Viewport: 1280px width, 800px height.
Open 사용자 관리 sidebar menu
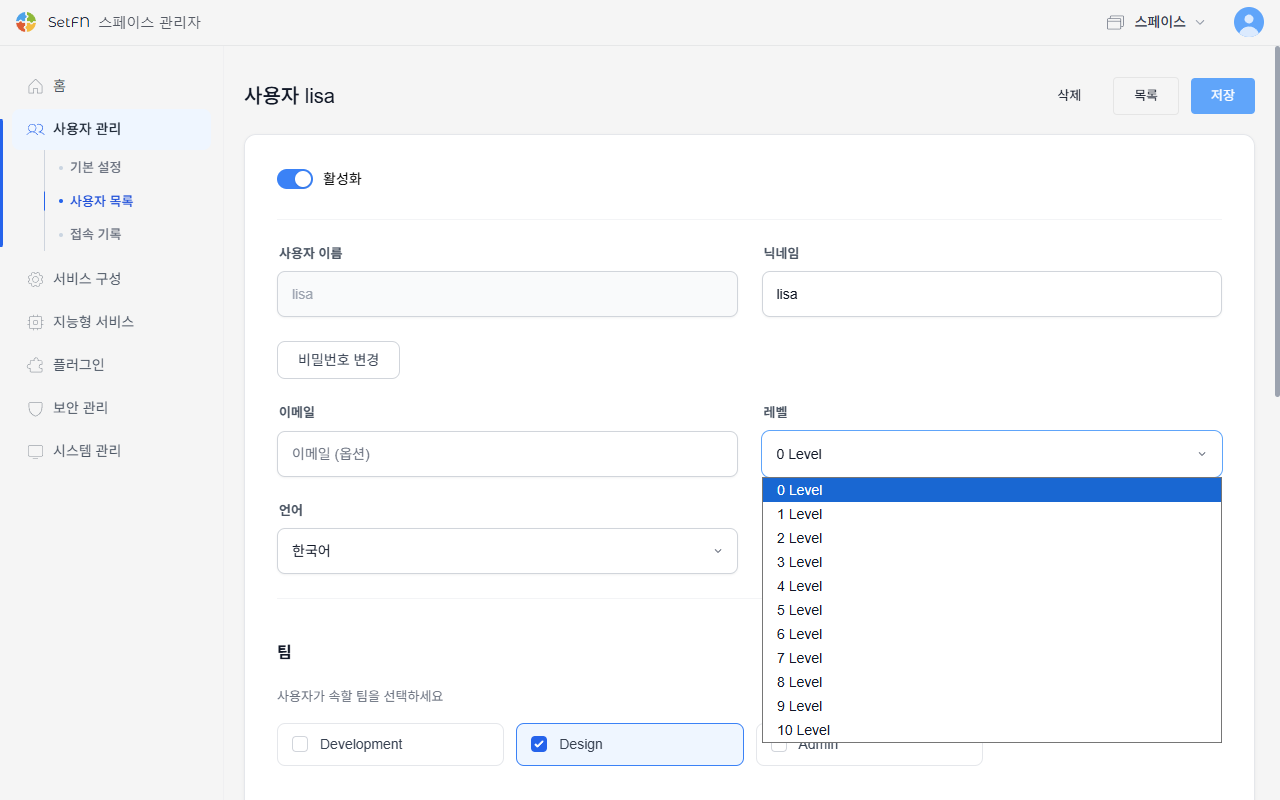coord(112,129)
